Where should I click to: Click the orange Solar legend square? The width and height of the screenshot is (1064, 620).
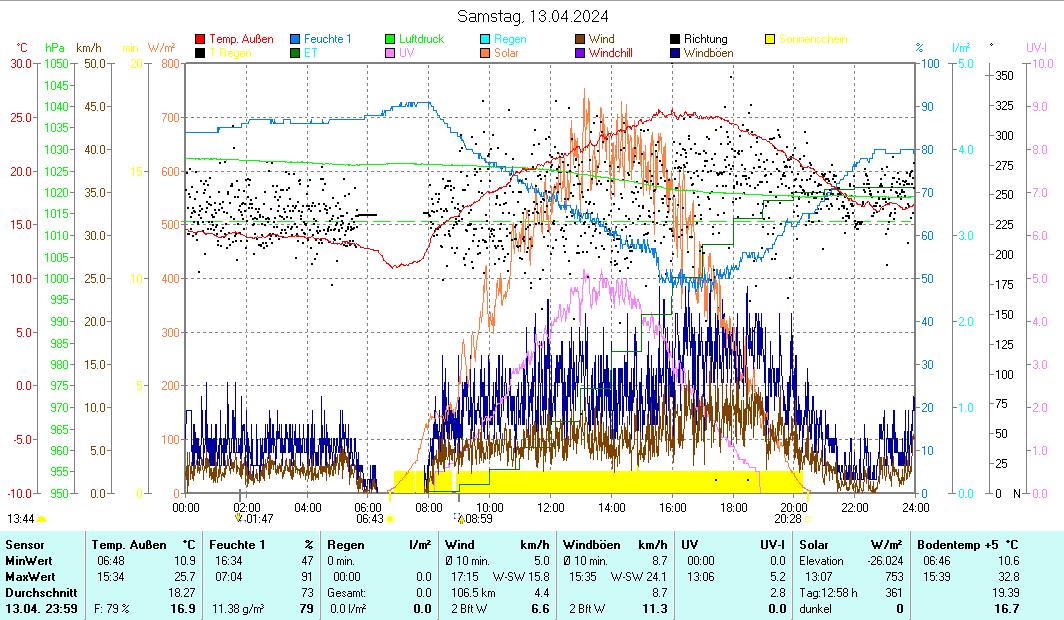(486, 54)
